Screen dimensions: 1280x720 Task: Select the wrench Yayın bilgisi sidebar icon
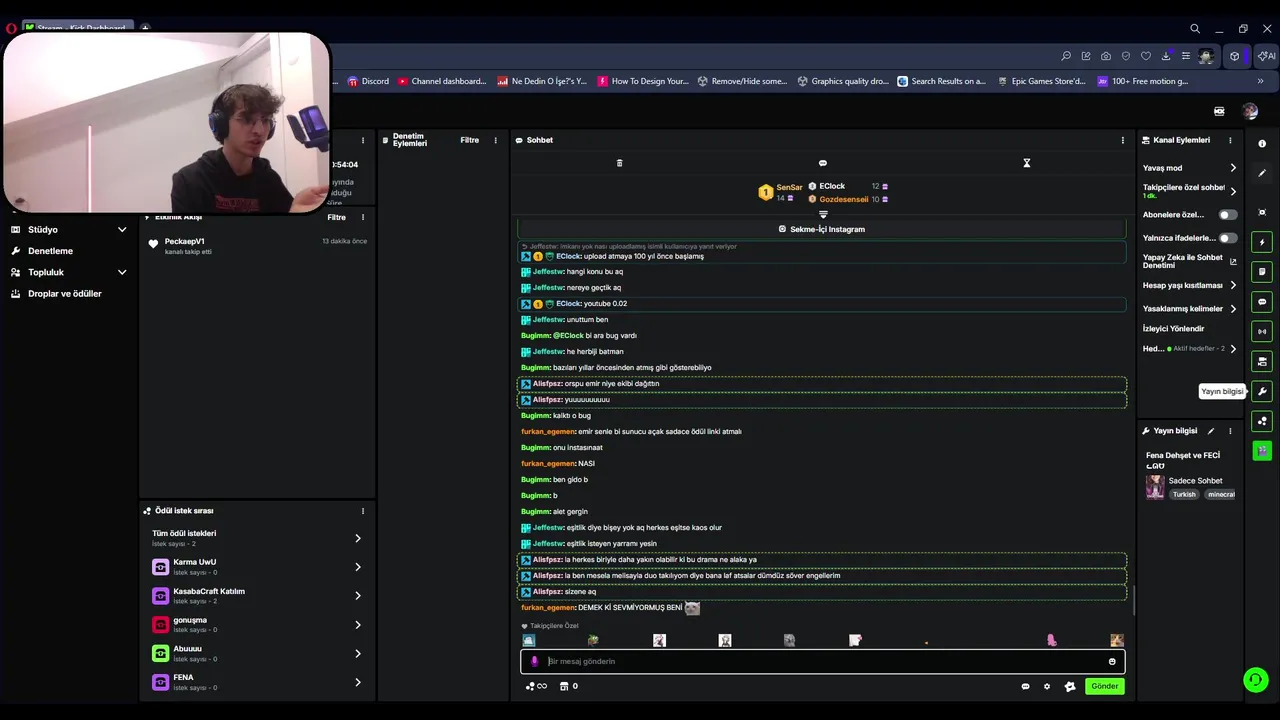1262,391
